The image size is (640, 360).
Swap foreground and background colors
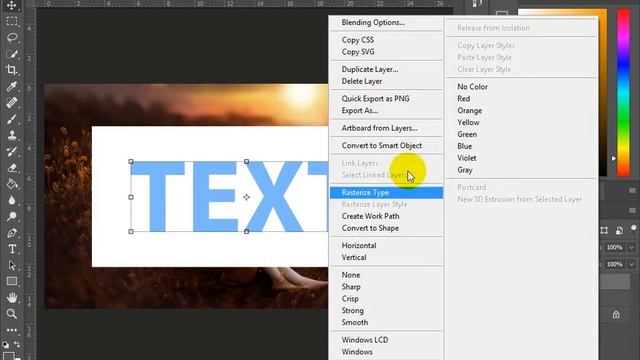pyautogui.click(x=17, y=344)
